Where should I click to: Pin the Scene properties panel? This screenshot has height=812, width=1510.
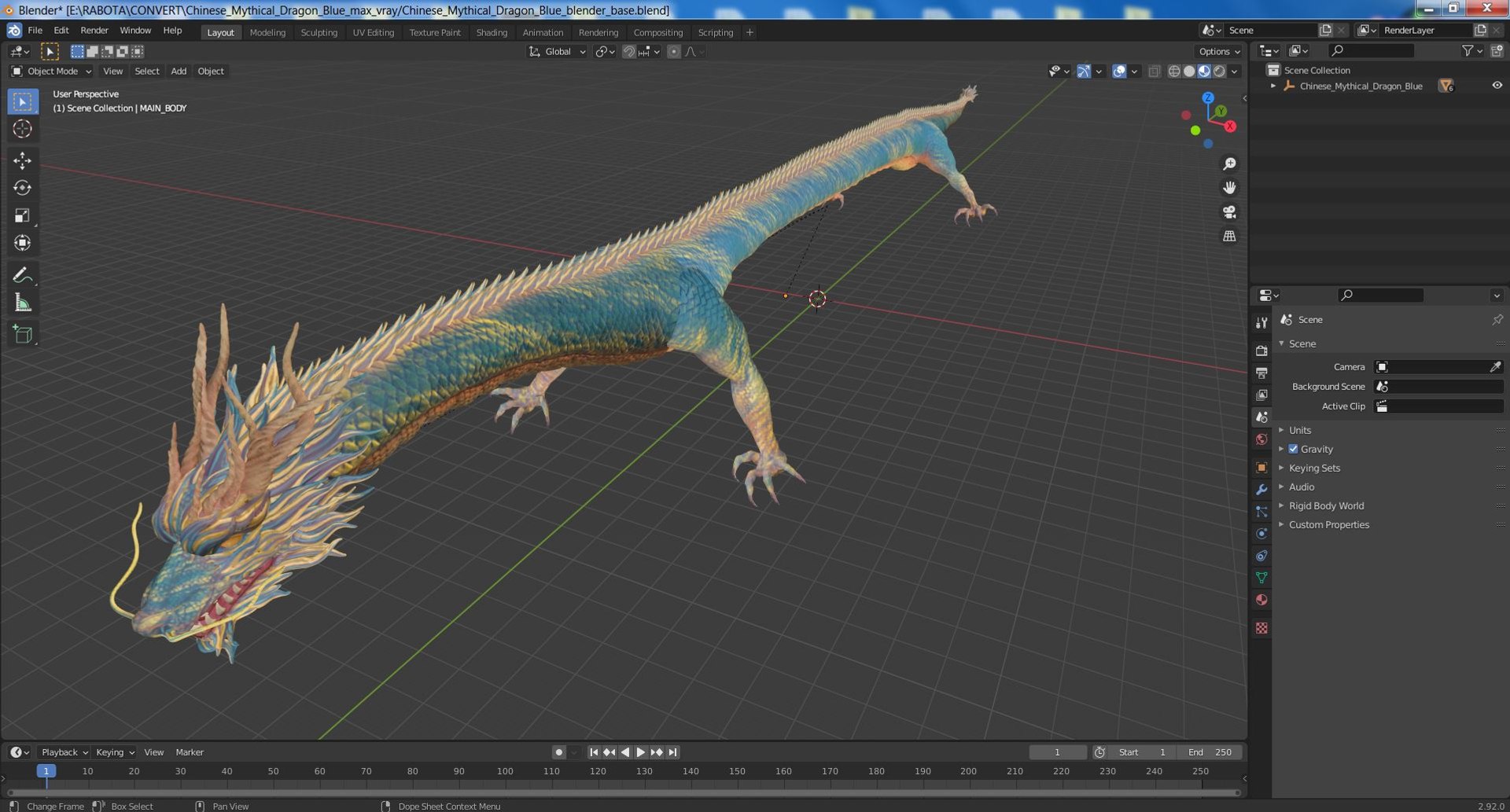click(x=1497, y=320)
